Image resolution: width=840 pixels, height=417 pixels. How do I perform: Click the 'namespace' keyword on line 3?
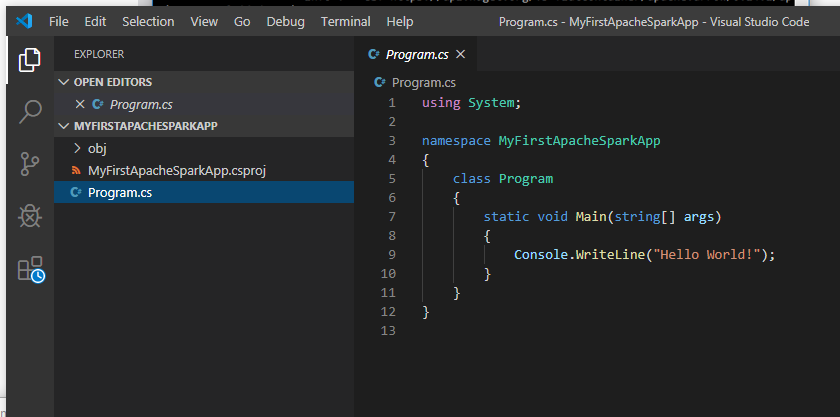pyautogui.click(x=456, y=141)
